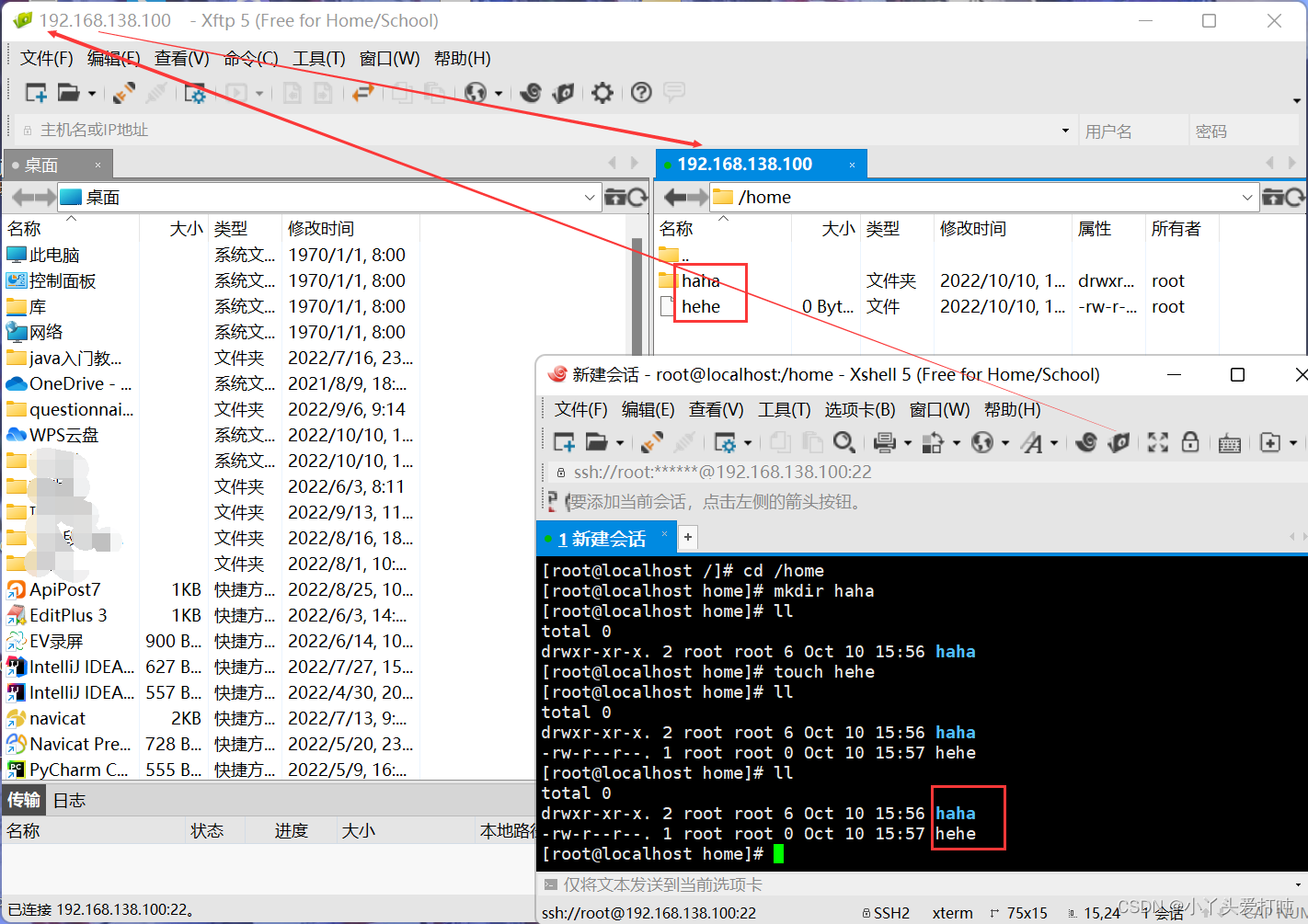The height and width of the screenshot is (924, 1308).
Task: Select haha folder in remote file list
Action: [x=701, y=281]
